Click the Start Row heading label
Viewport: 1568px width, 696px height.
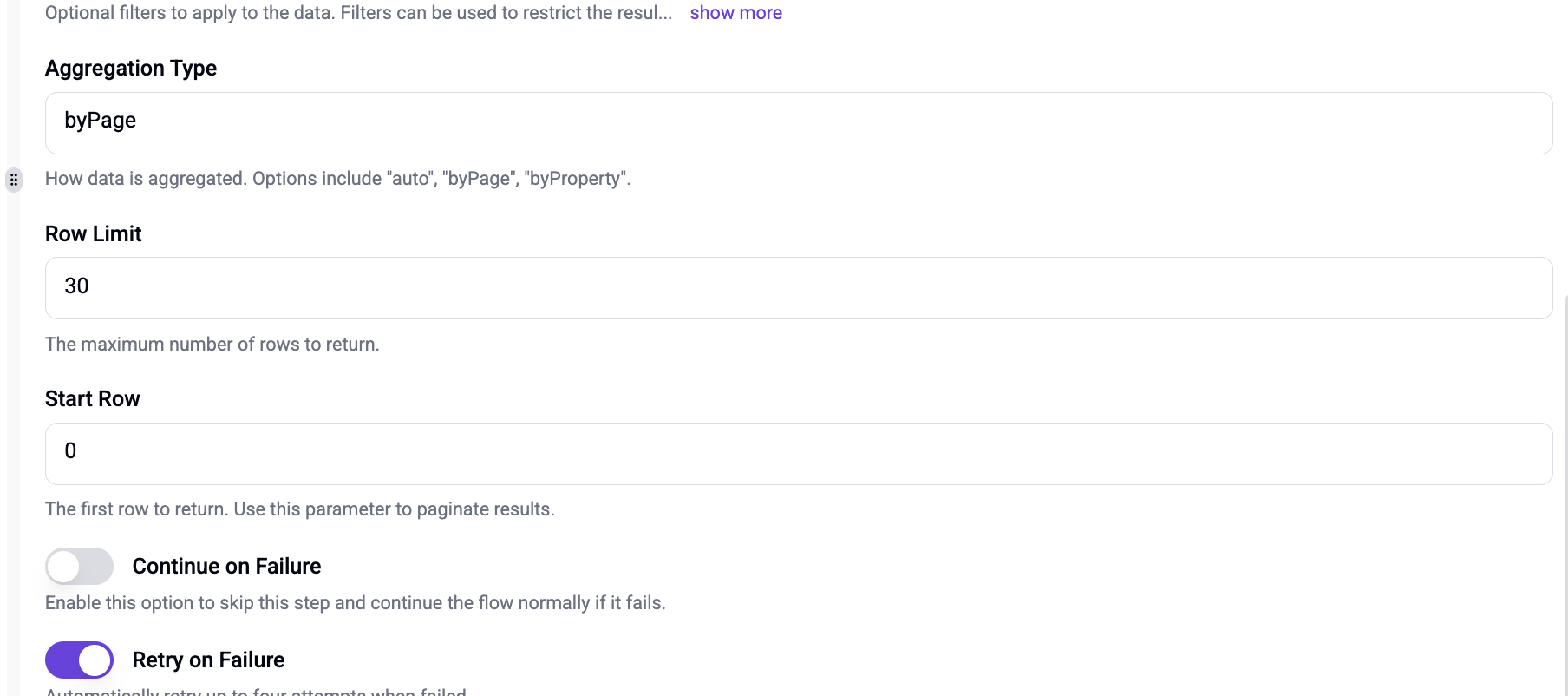coord(93,399)
